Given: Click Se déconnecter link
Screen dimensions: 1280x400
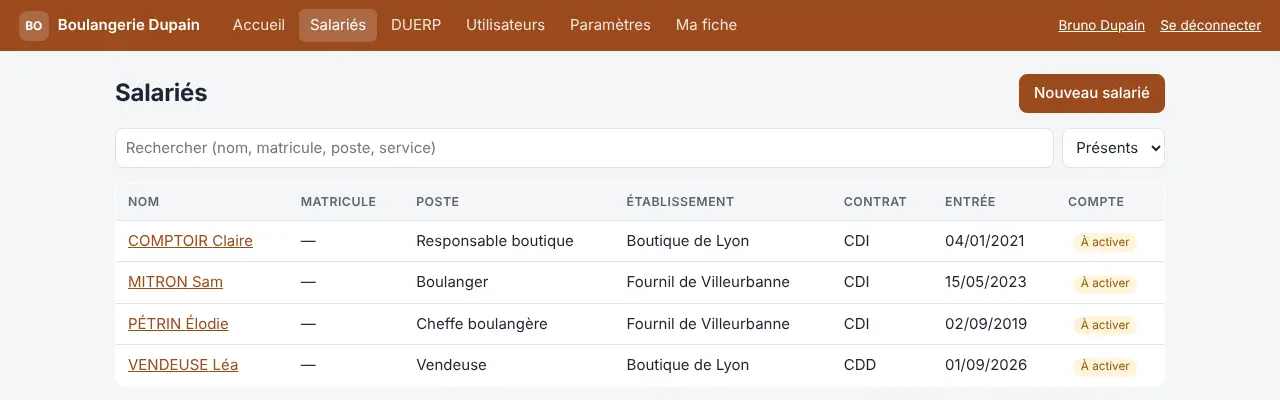Looking at the screenshot, I should coord(1210,26).
